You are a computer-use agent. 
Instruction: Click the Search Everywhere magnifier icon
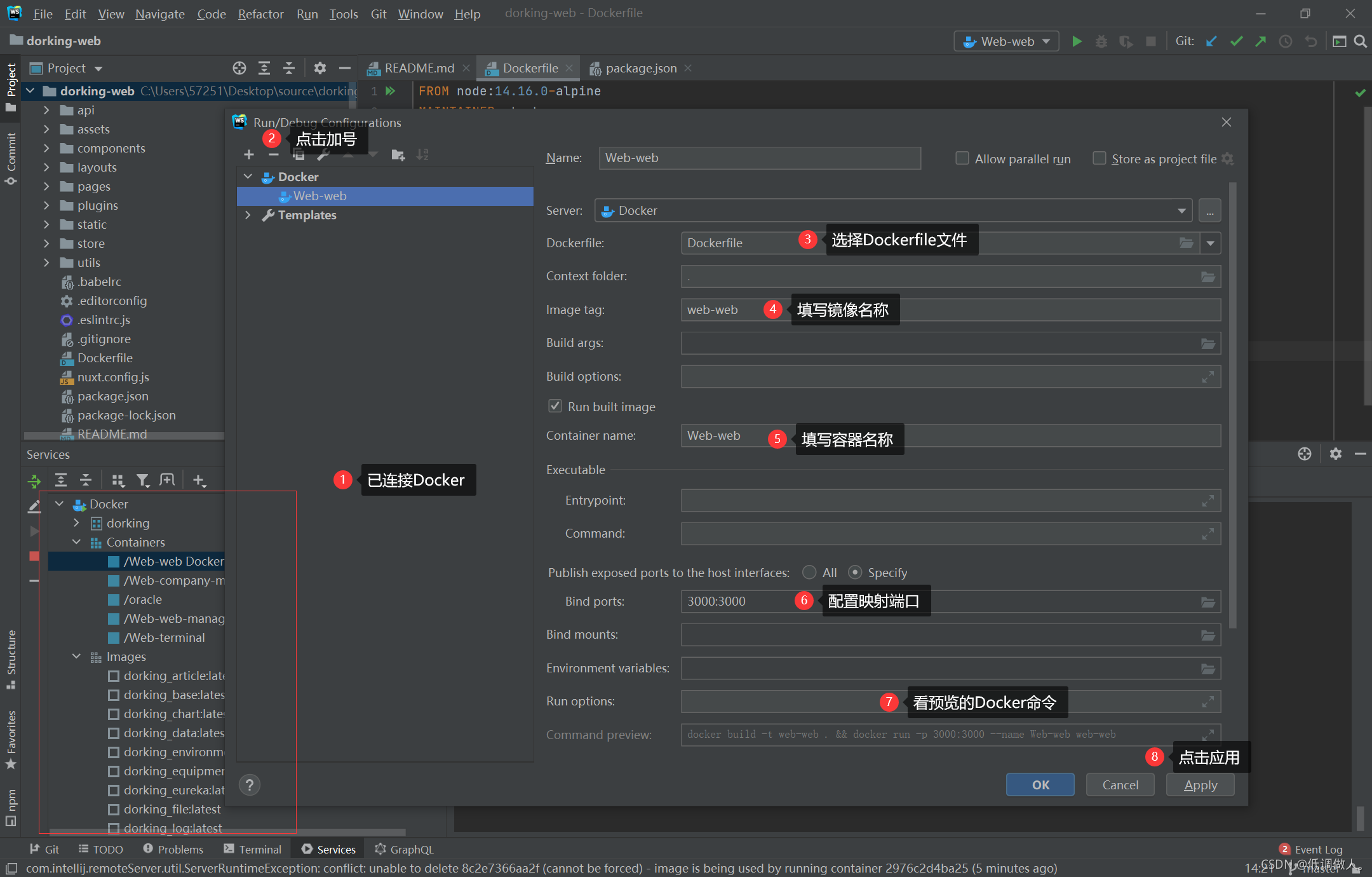(x=1360, y=41)
